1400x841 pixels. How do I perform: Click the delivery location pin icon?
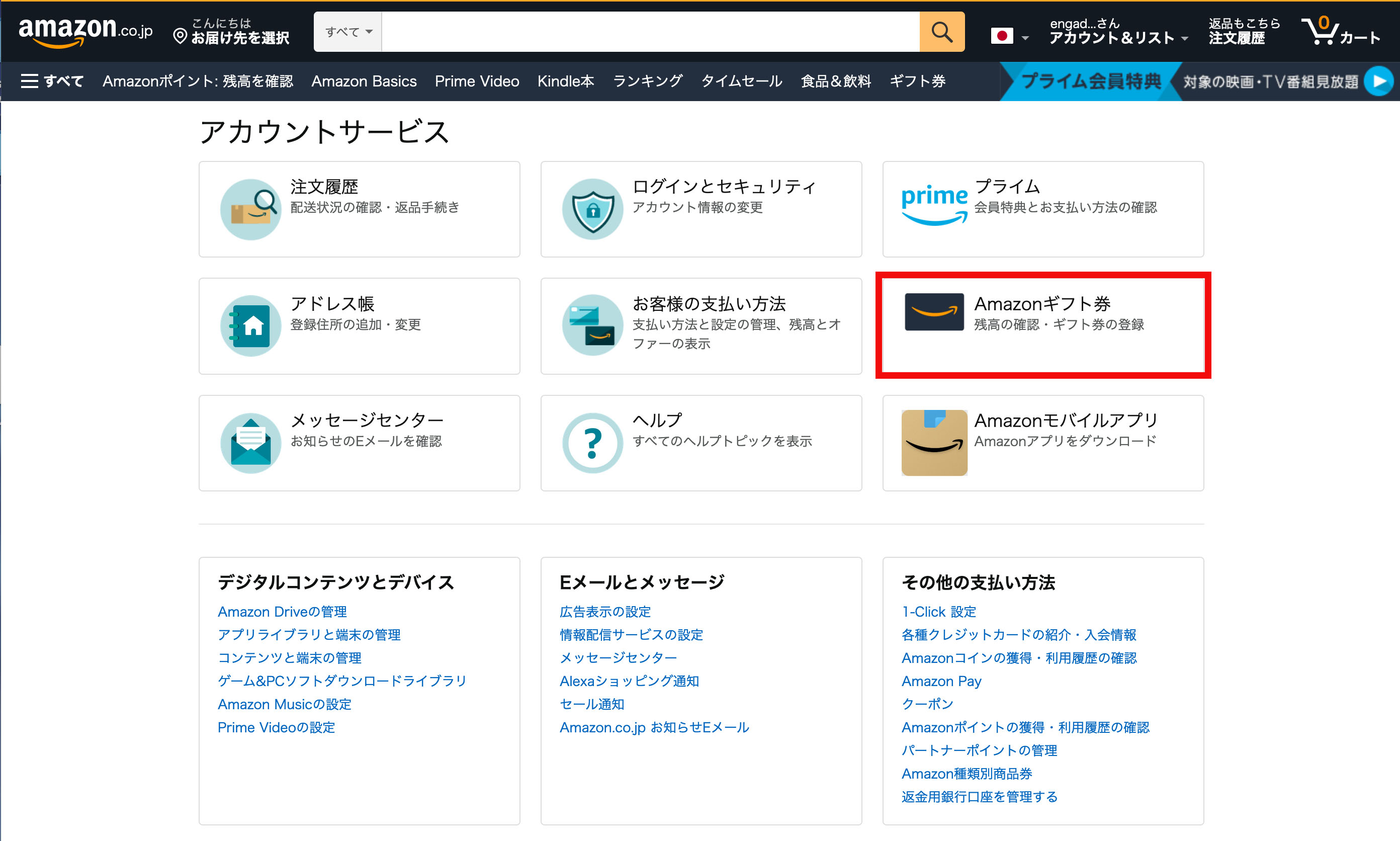180,36
